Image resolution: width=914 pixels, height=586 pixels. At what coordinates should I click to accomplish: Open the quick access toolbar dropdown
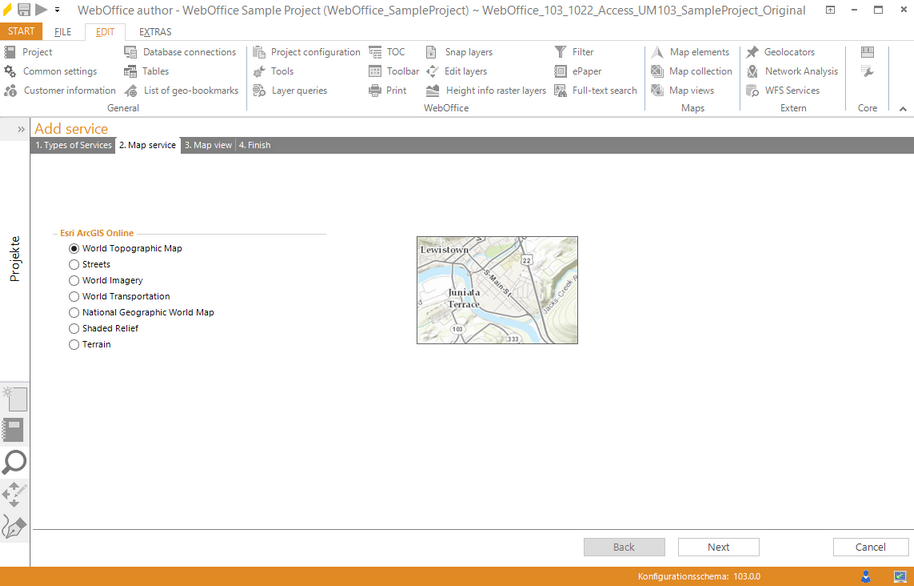(57, 10)
